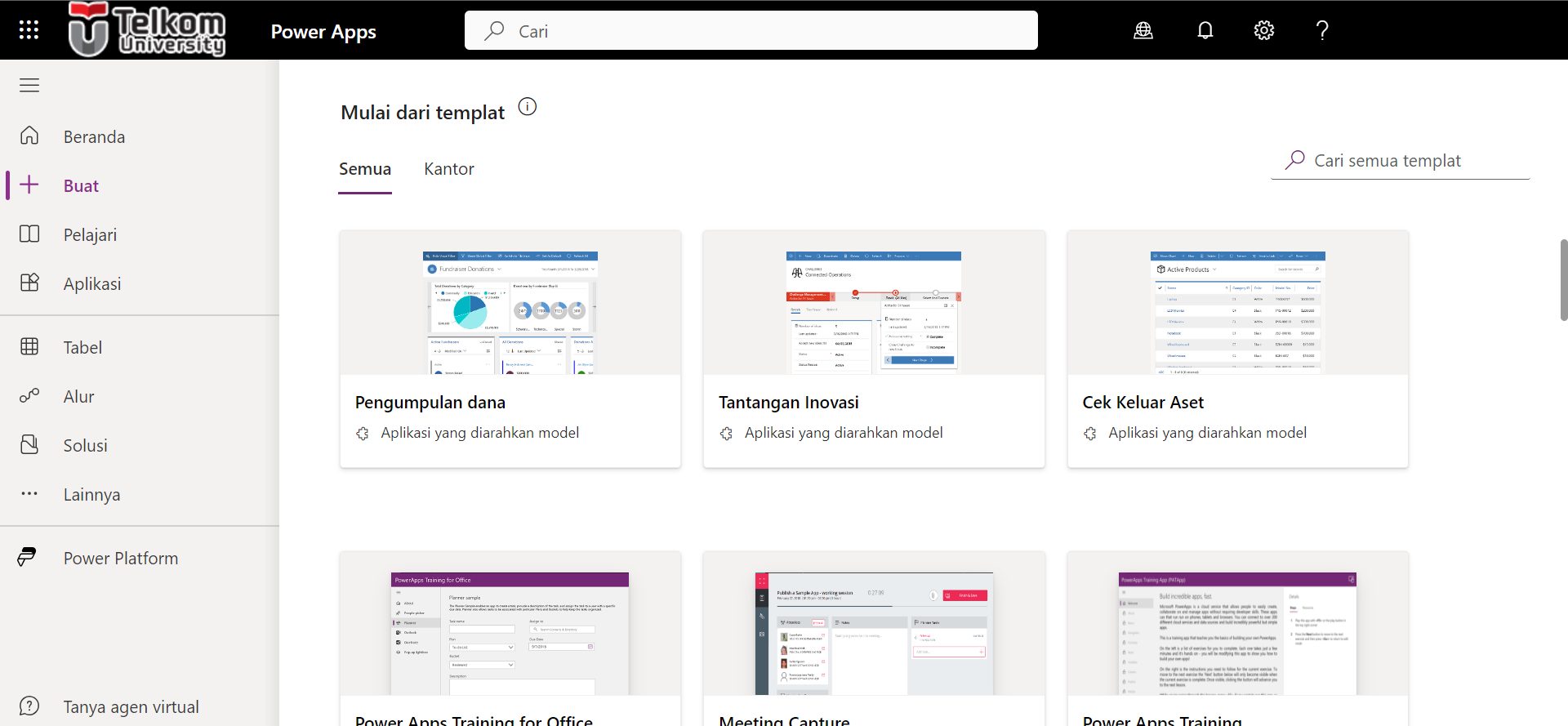Open the notifications bell

coord(1205,30)
